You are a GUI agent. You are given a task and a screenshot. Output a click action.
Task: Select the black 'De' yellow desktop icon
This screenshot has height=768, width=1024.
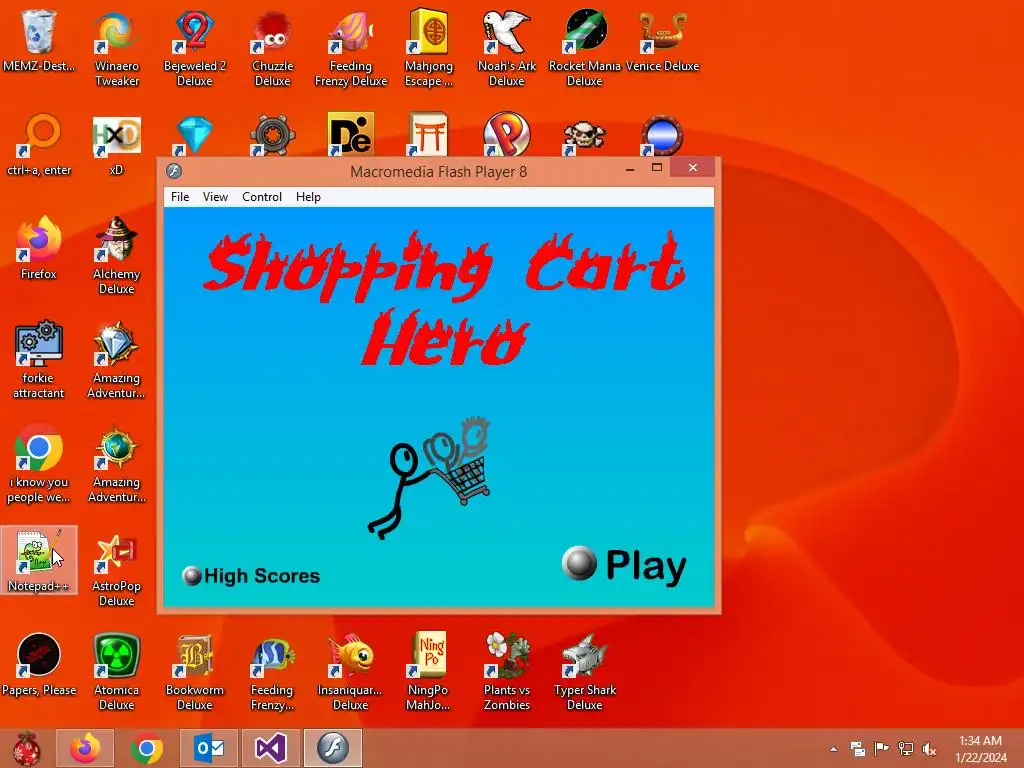[x=351, y=135]
